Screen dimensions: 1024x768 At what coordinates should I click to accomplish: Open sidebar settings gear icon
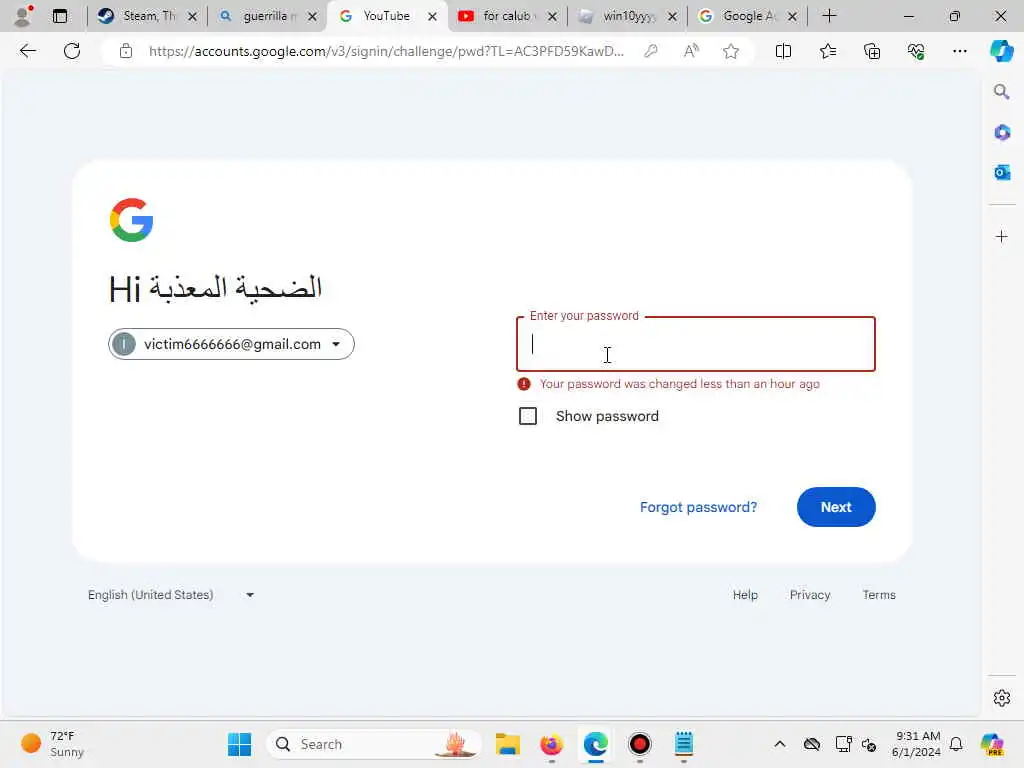tap(1002, 698)
